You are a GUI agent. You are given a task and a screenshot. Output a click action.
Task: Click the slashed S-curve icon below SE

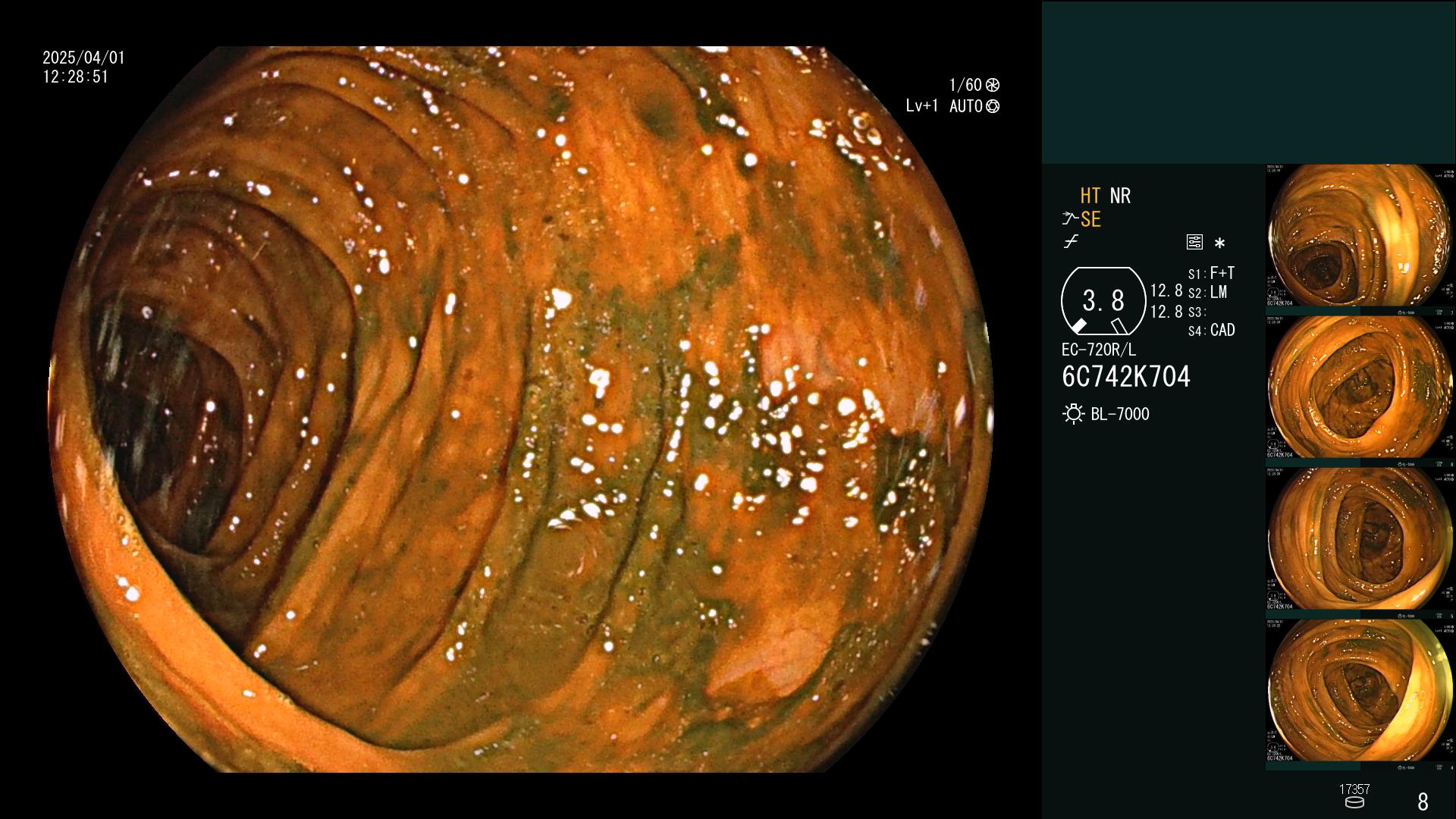(x=1071, y=242)
